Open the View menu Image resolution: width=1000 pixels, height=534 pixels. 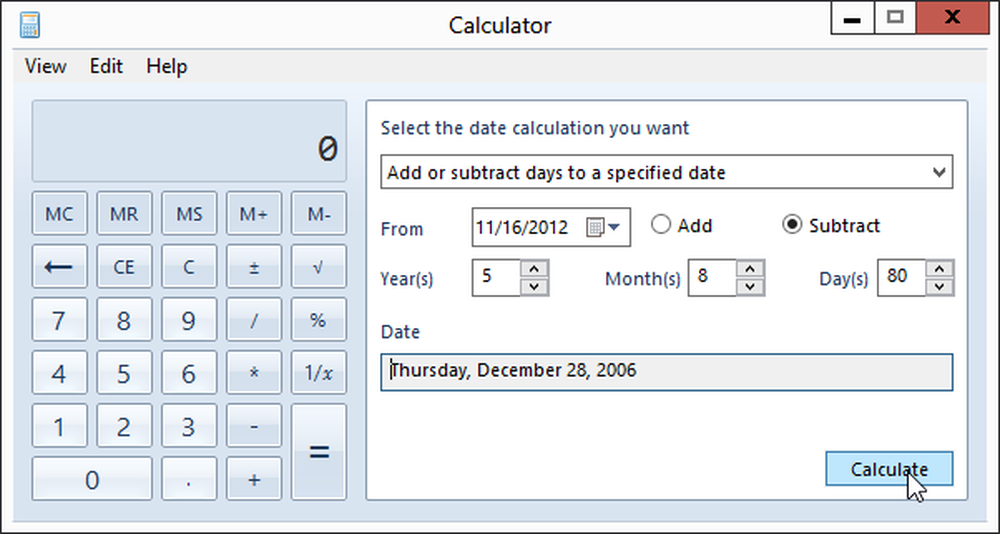pyautogui.click(x=45, y=66)
